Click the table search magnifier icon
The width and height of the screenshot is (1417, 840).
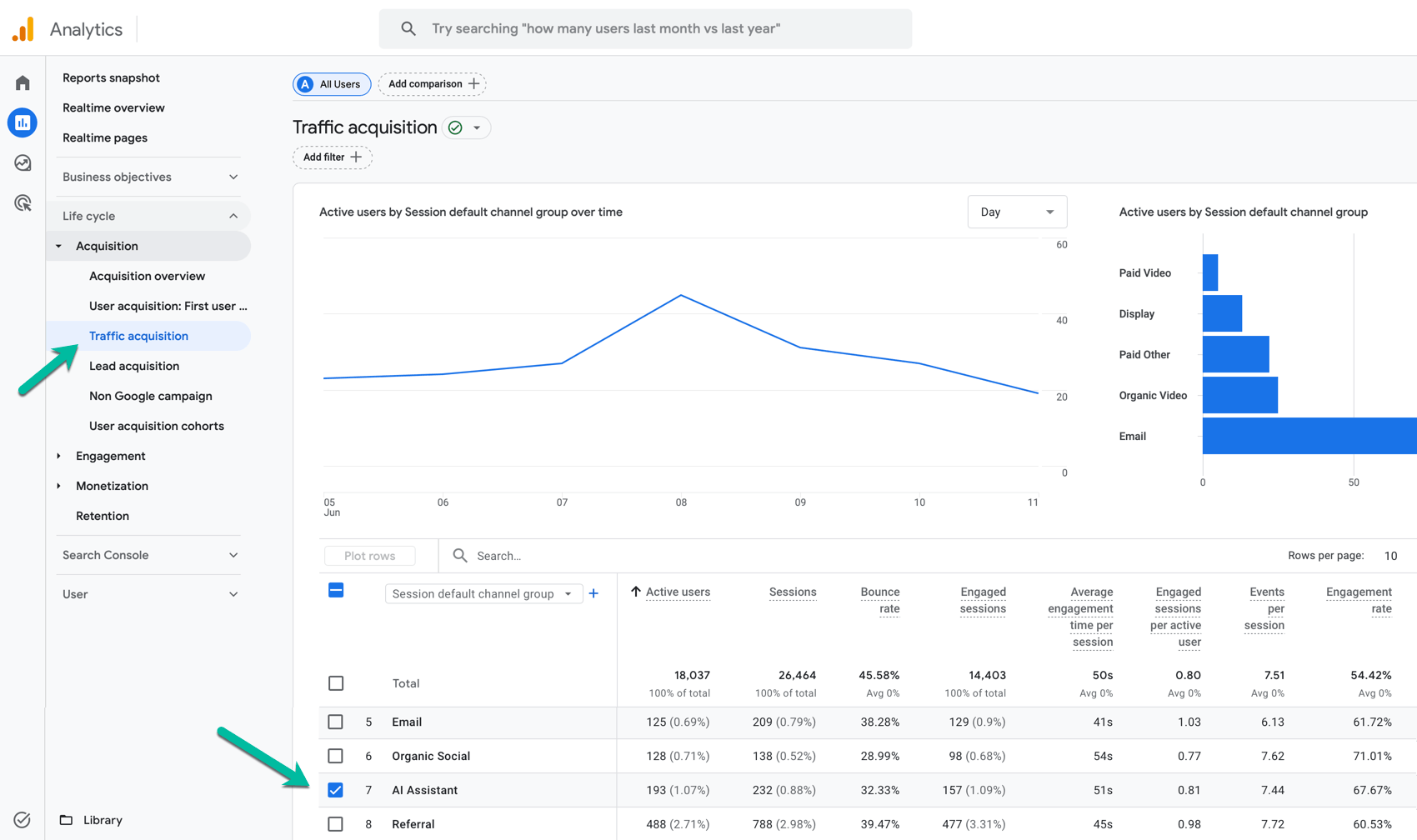tap(460, 556)
